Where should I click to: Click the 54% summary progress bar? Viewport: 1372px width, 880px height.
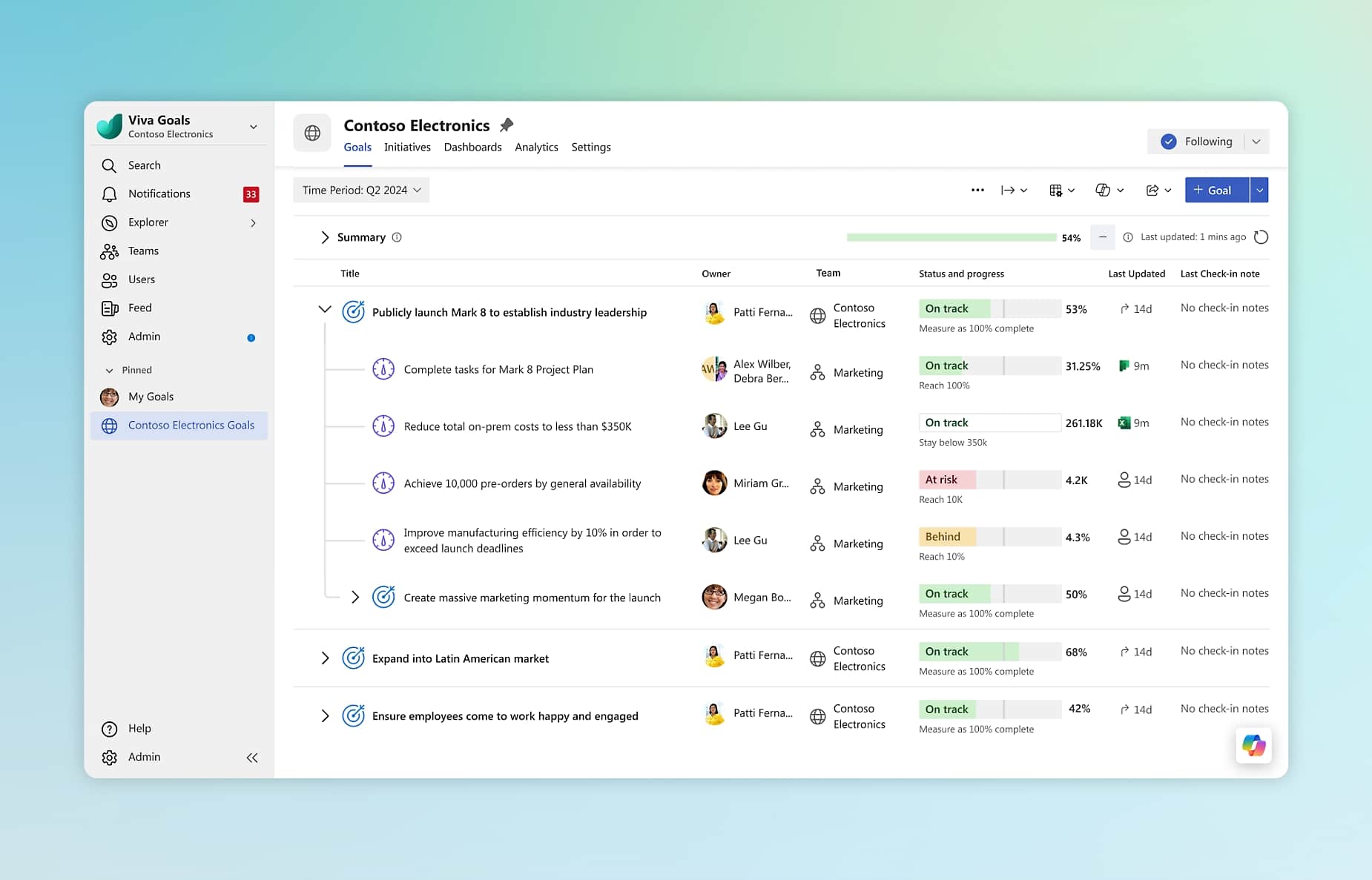click(951, 237)
